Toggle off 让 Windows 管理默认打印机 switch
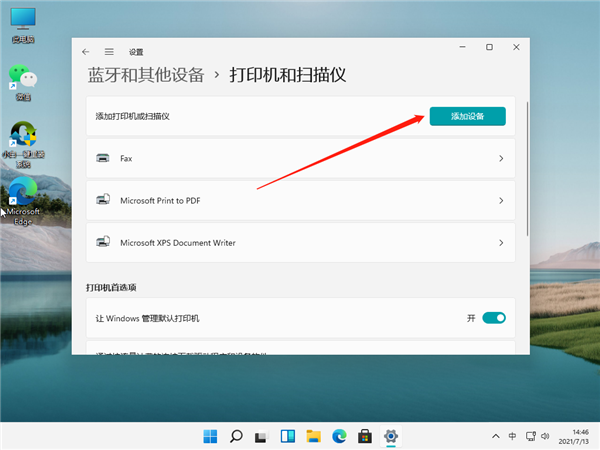The height and width of the screenshot is (450, 600). pyautogui.click(x=494, y=318)
